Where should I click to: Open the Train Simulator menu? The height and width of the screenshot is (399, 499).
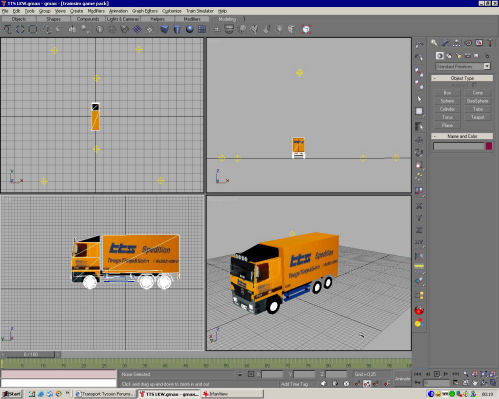click(200, 11)
